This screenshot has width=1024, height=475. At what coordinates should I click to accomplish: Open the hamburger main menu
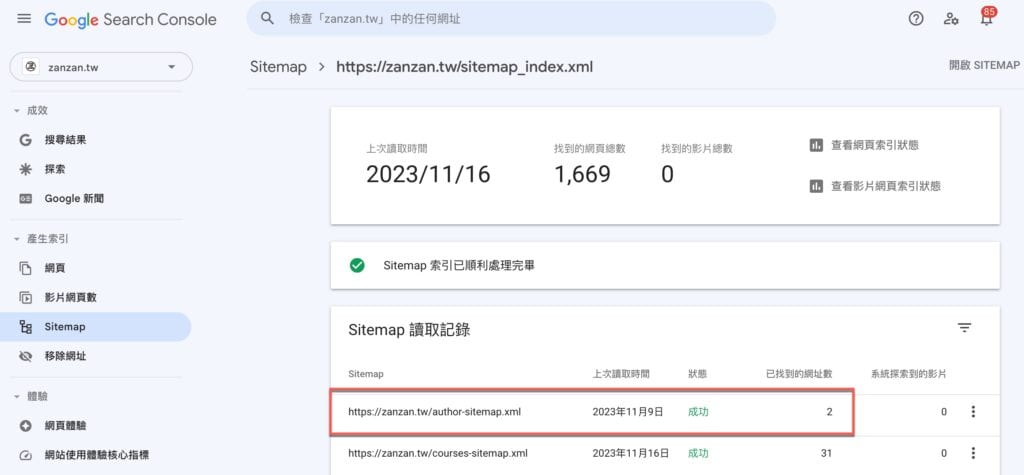point(24,18)
